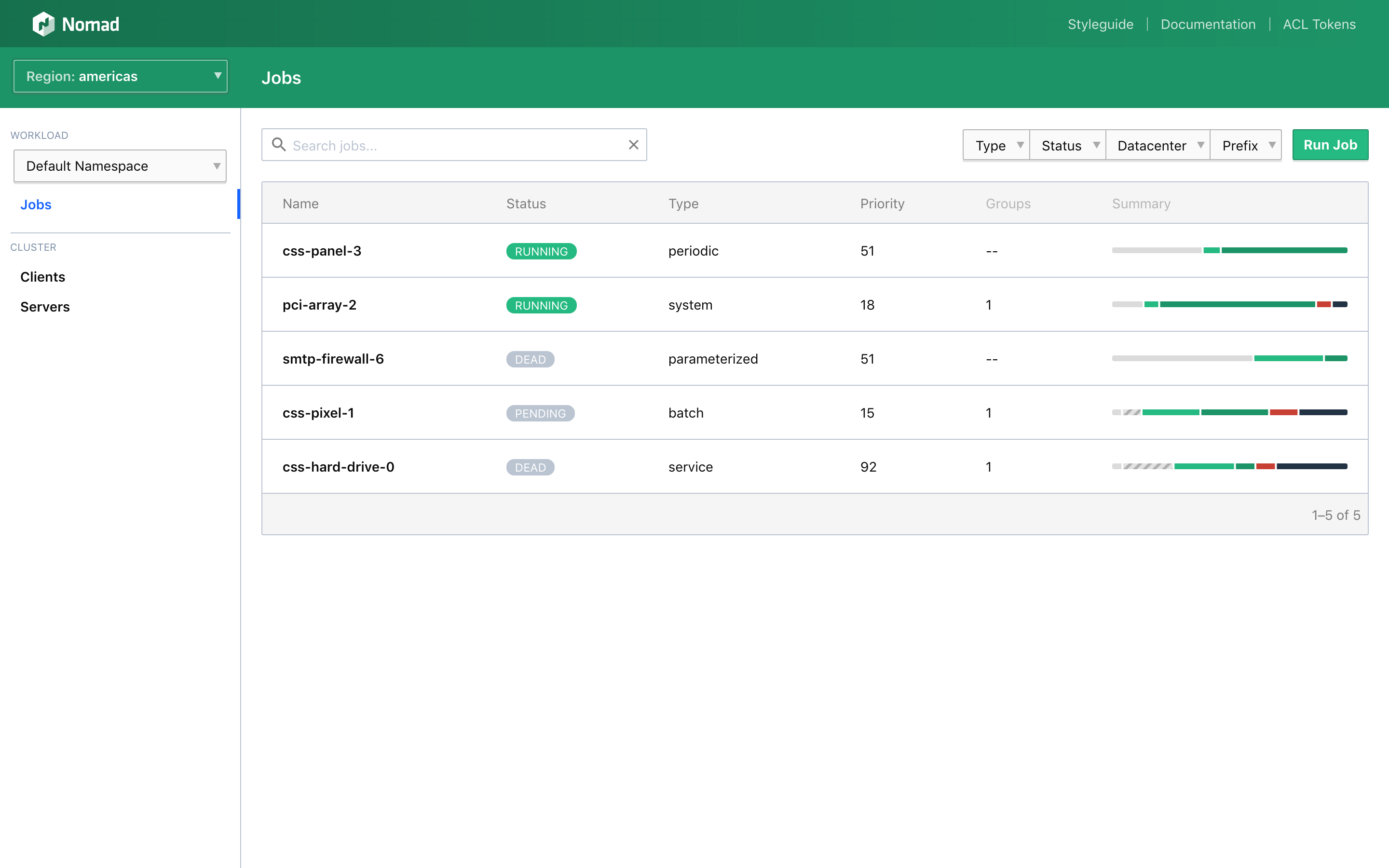Click the DEAD badge for smtp-firewall-6
The image size is (1389, 868).
click(x=530, y=359)
